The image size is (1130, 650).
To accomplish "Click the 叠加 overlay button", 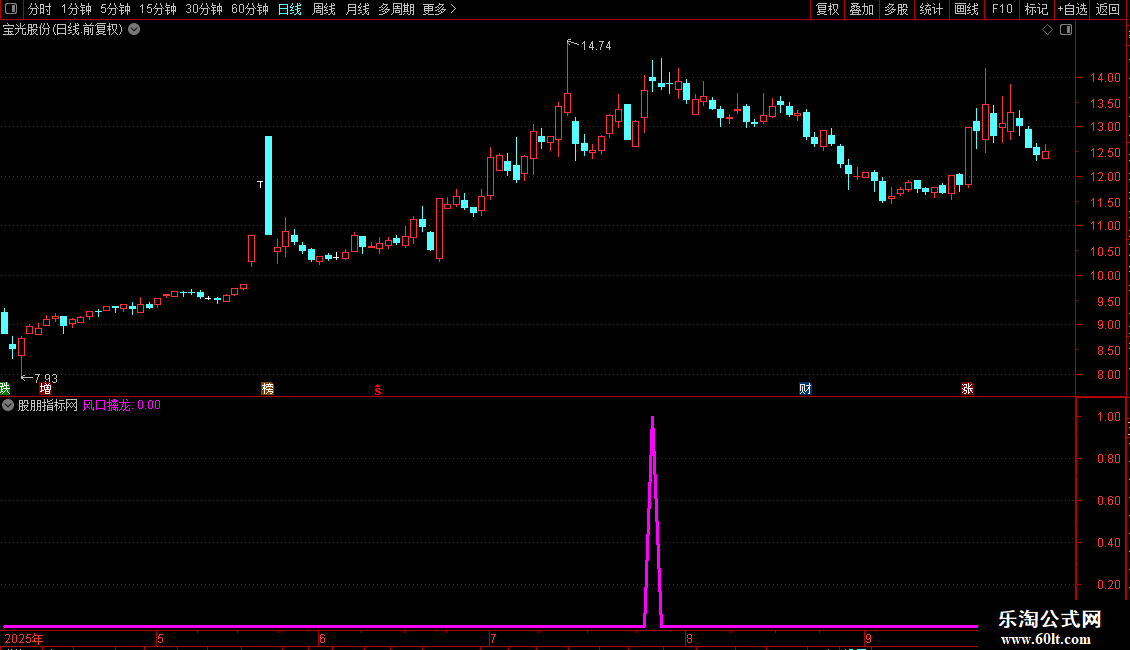I will (862, 9).
